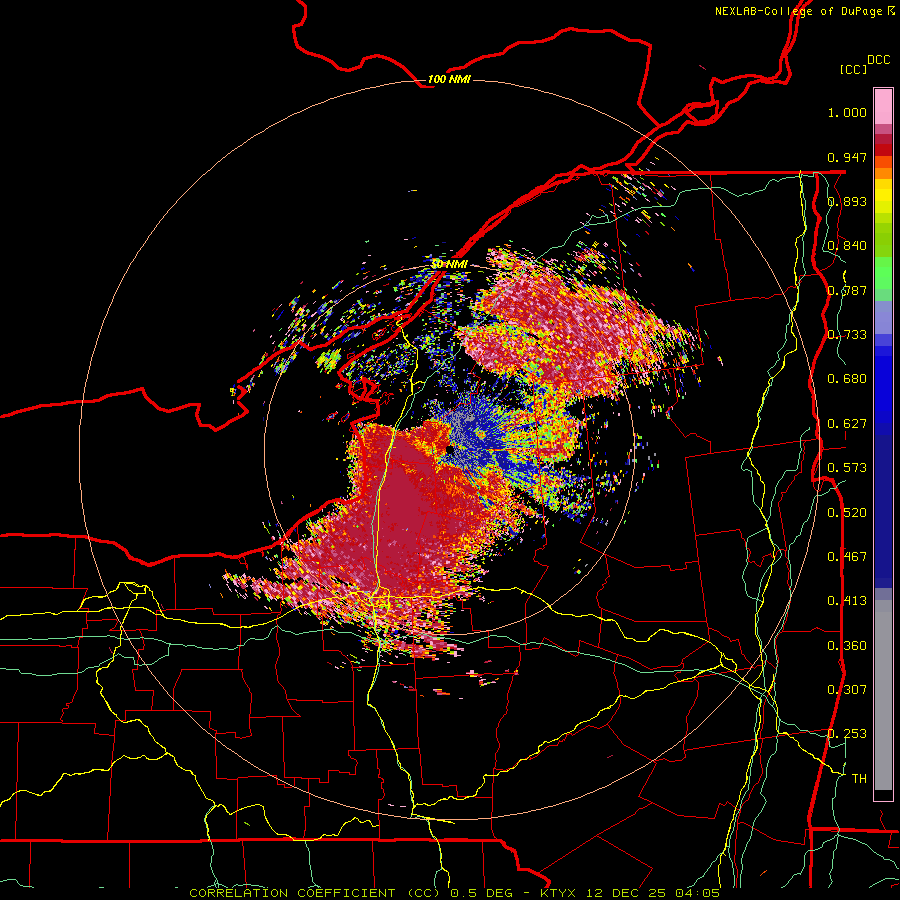Select the 0.413 legend value
Image resolution: width=900 pixels, height=900 pixels.
coord(847,601)
